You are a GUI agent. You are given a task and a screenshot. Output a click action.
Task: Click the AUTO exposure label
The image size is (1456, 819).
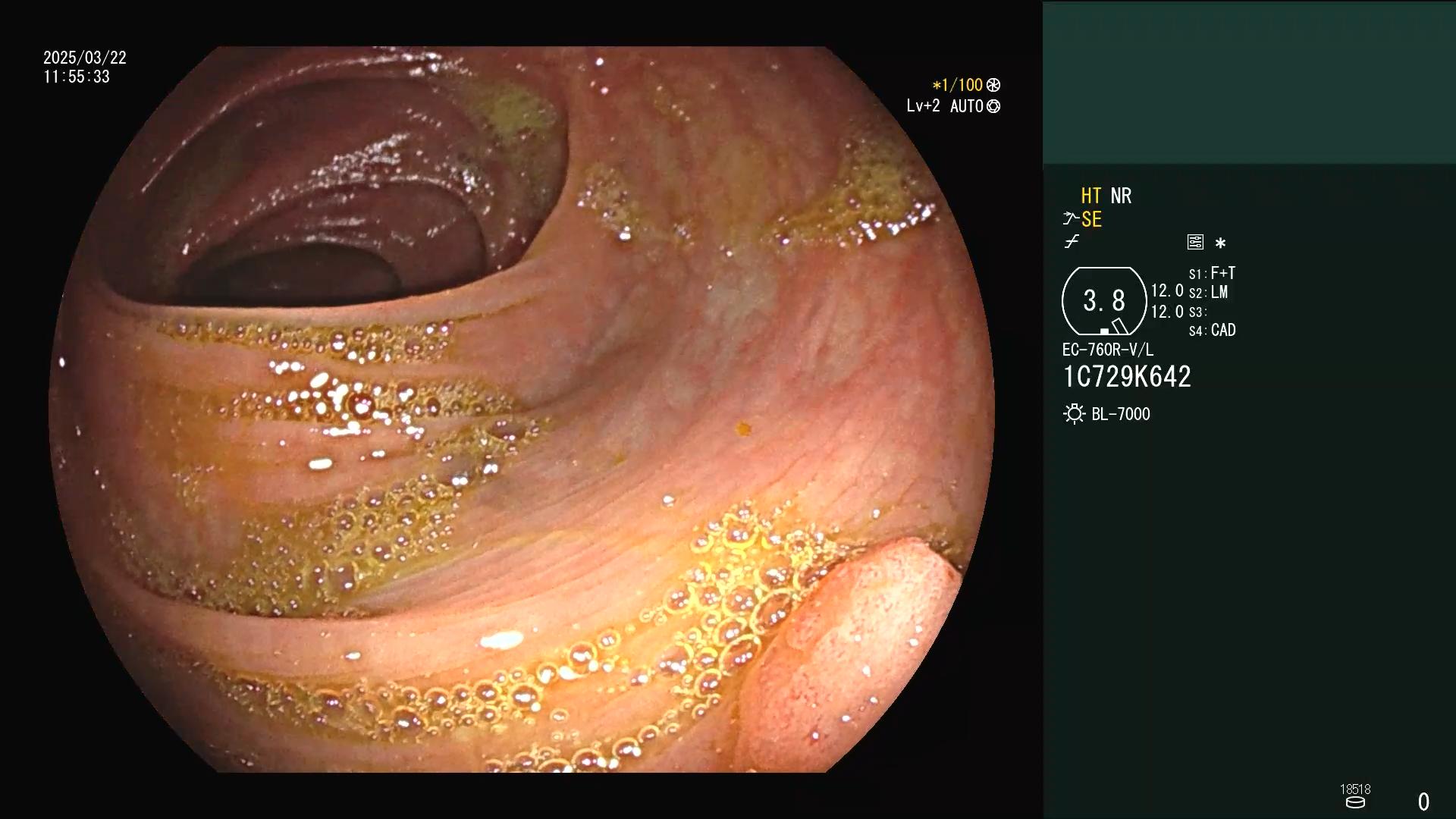967,106
